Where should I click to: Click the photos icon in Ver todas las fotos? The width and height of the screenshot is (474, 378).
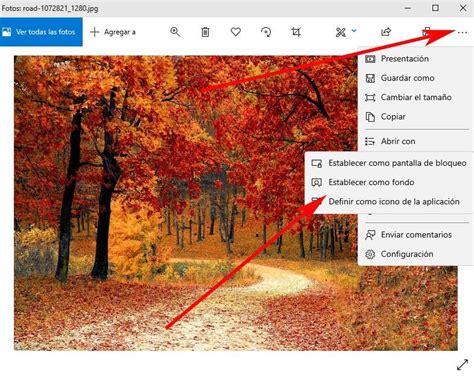7,32
